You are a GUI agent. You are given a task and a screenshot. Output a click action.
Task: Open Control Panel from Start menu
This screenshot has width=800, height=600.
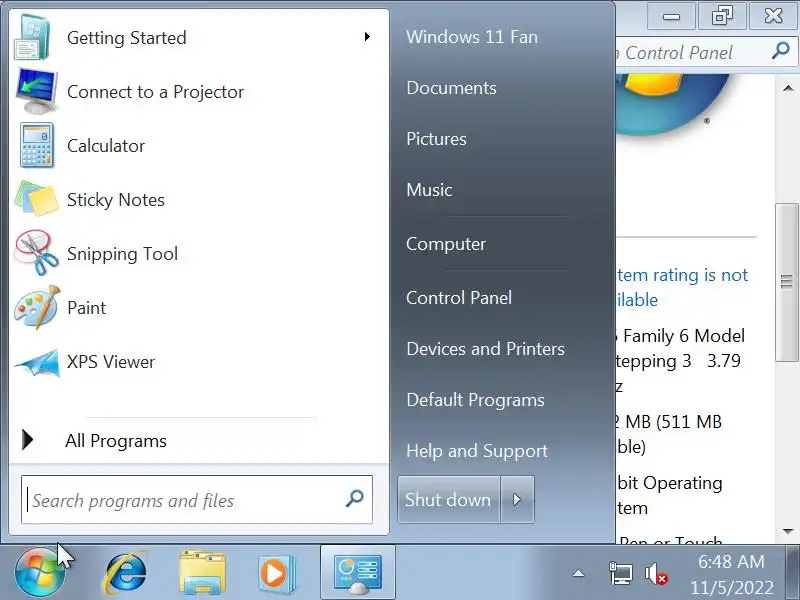coord(459,297)
